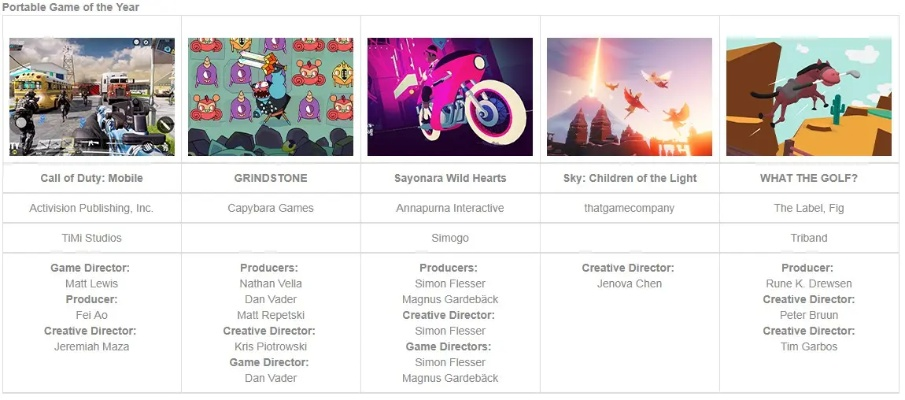Click the Sky: Children of the Light title

coord(629,178)
